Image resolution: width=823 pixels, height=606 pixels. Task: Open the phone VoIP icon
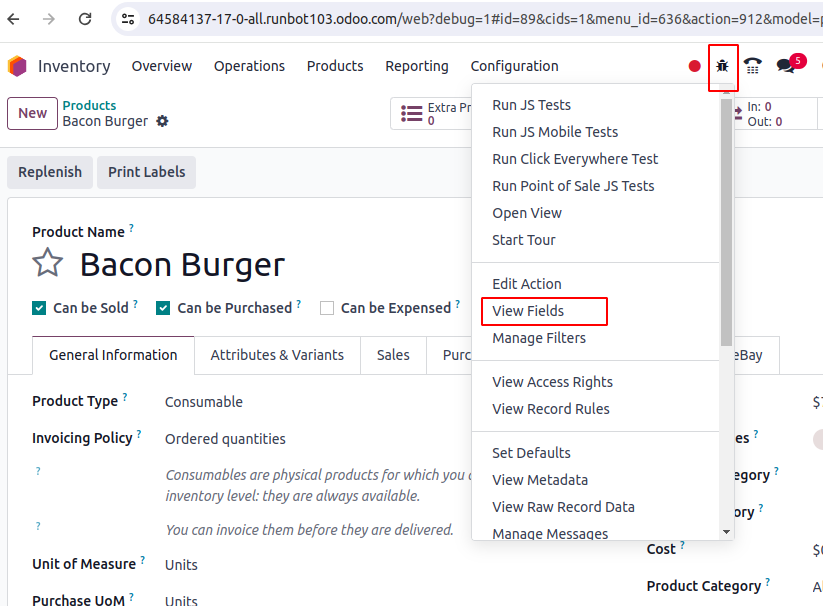click(752, 66)
